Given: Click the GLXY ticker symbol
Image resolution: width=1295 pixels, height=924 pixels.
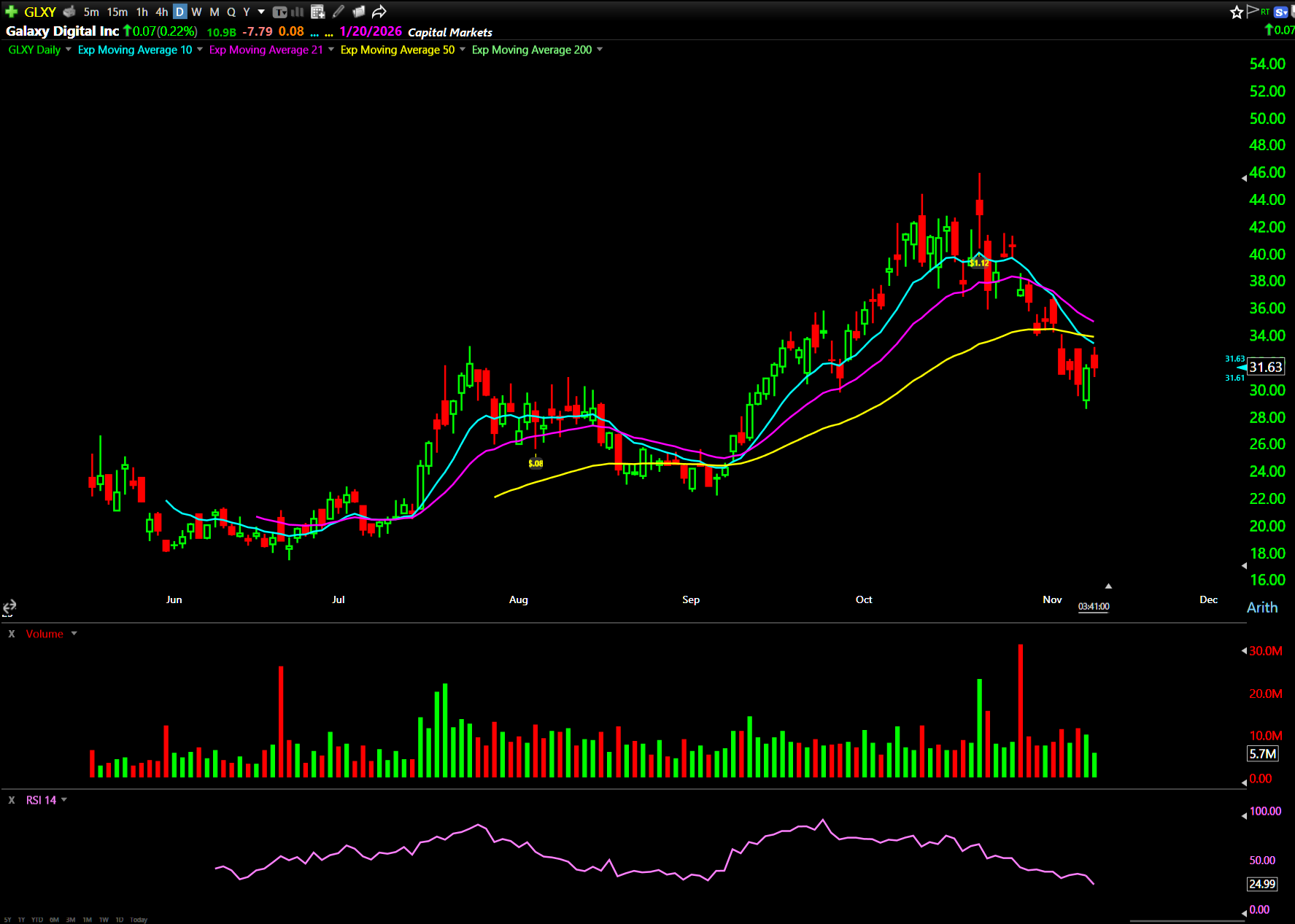Looking at the screenshot, I should 40,12.
